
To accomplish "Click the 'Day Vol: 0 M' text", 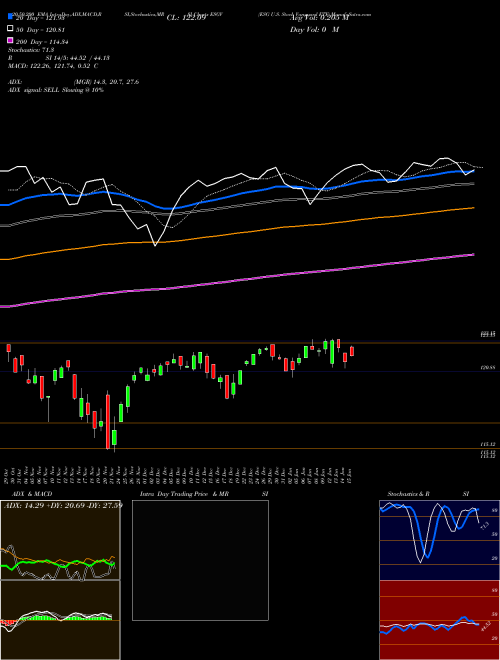I will tap(314, 29).
